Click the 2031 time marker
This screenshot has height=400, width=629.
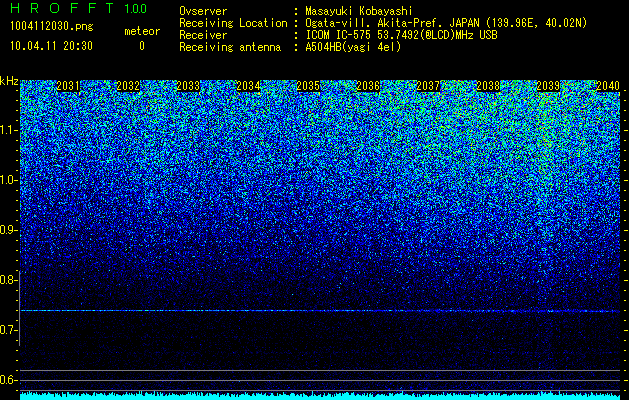69,86
